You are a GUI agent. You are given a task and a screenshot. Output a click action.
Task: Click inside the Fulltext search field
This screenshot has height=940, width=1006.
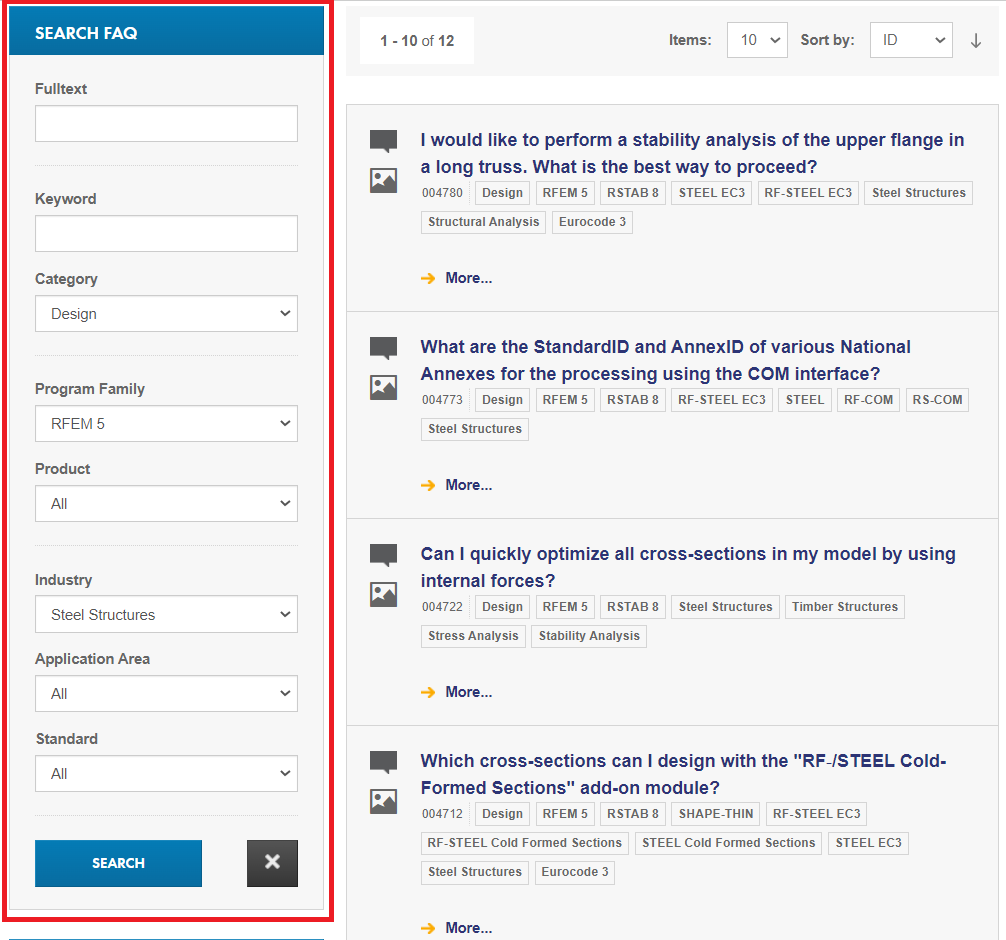166,123
